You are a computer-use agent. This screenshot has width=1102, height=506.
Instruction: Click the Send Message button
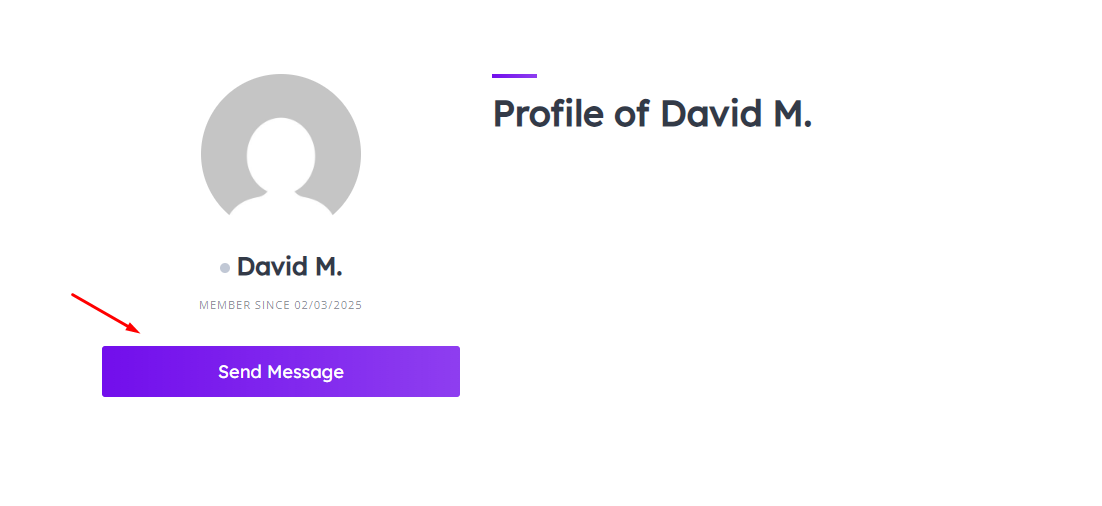click(x=280, y=371)
